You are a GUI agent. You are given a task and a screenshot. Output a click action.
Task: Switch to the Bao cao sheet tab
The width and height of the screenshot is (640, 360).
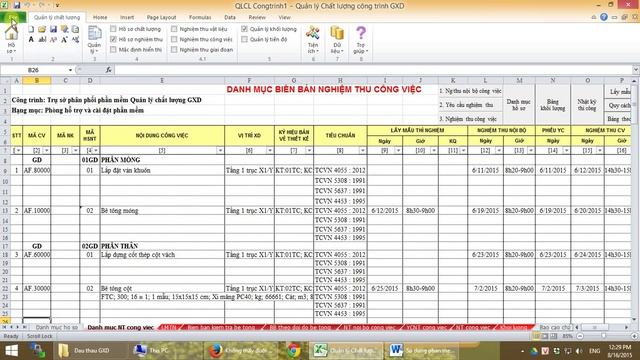click(x=554, y=327)
